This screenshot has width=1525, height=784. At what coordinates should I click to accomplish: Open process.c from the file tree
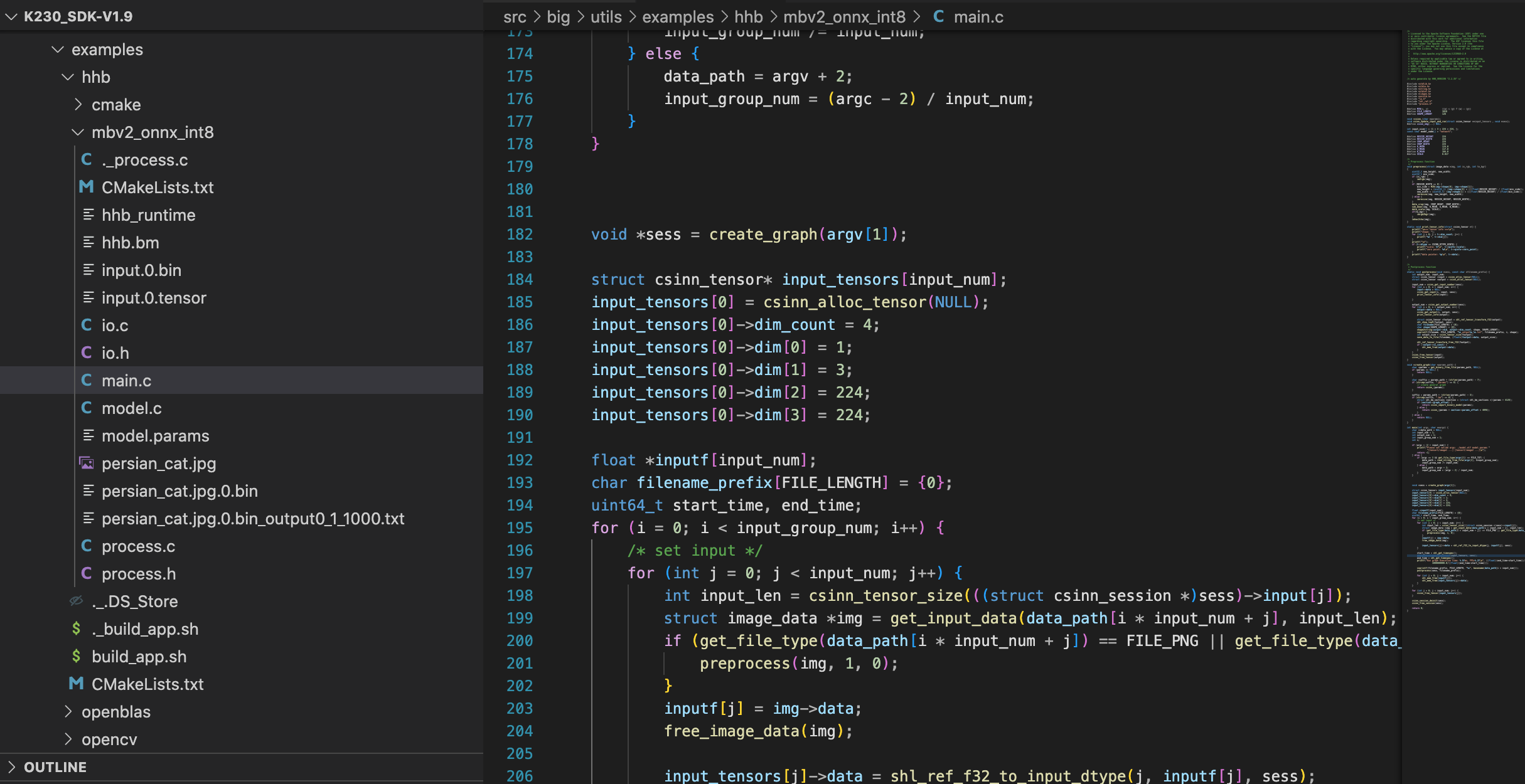point(242,546)
